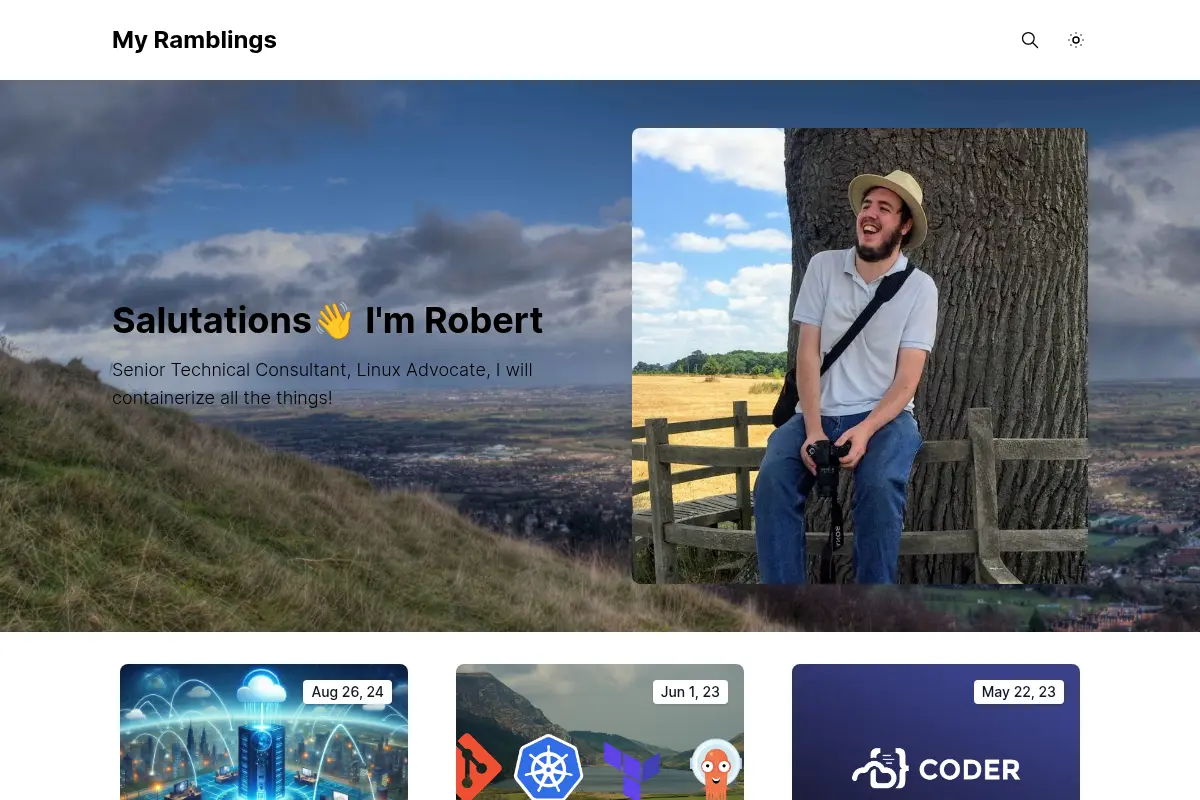Click the Coder cloud-bracket logo icon

[x=880, y=768]
